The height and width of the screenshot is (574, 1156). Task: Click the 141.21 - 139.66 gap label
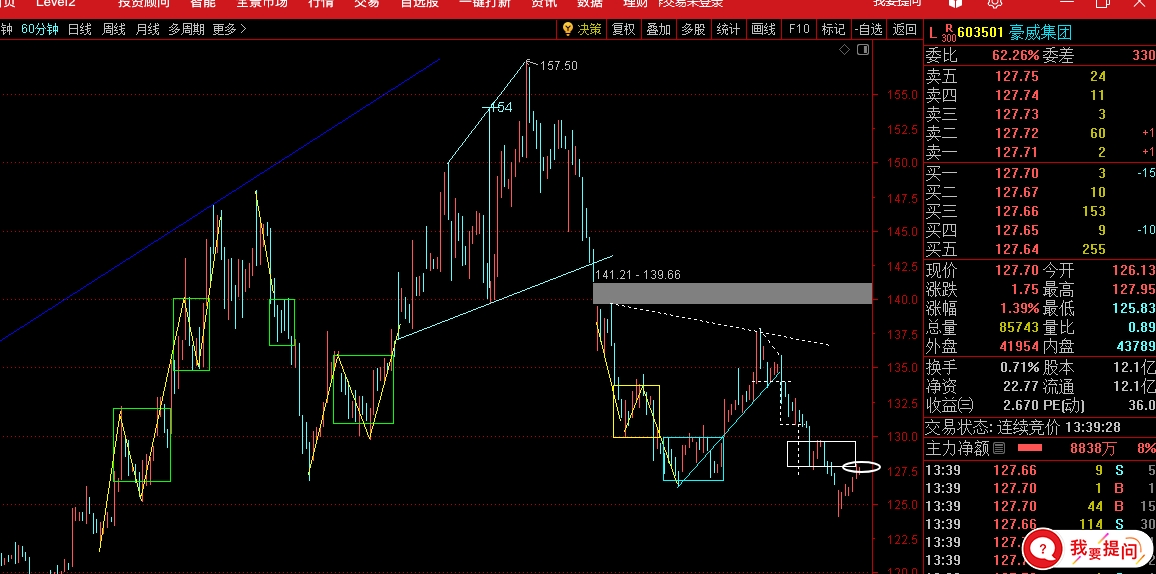pyautogui.click(x=637, y=275)
